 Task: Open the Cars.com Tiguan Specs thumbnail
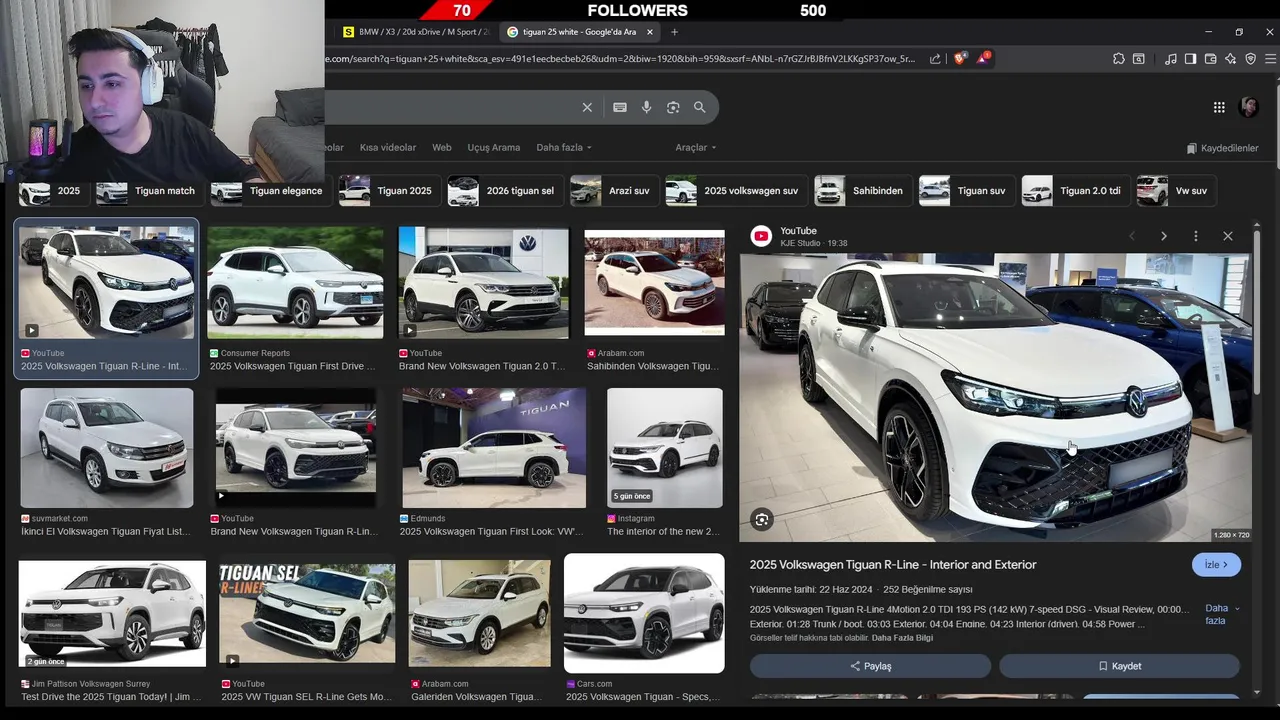(644, 613)
